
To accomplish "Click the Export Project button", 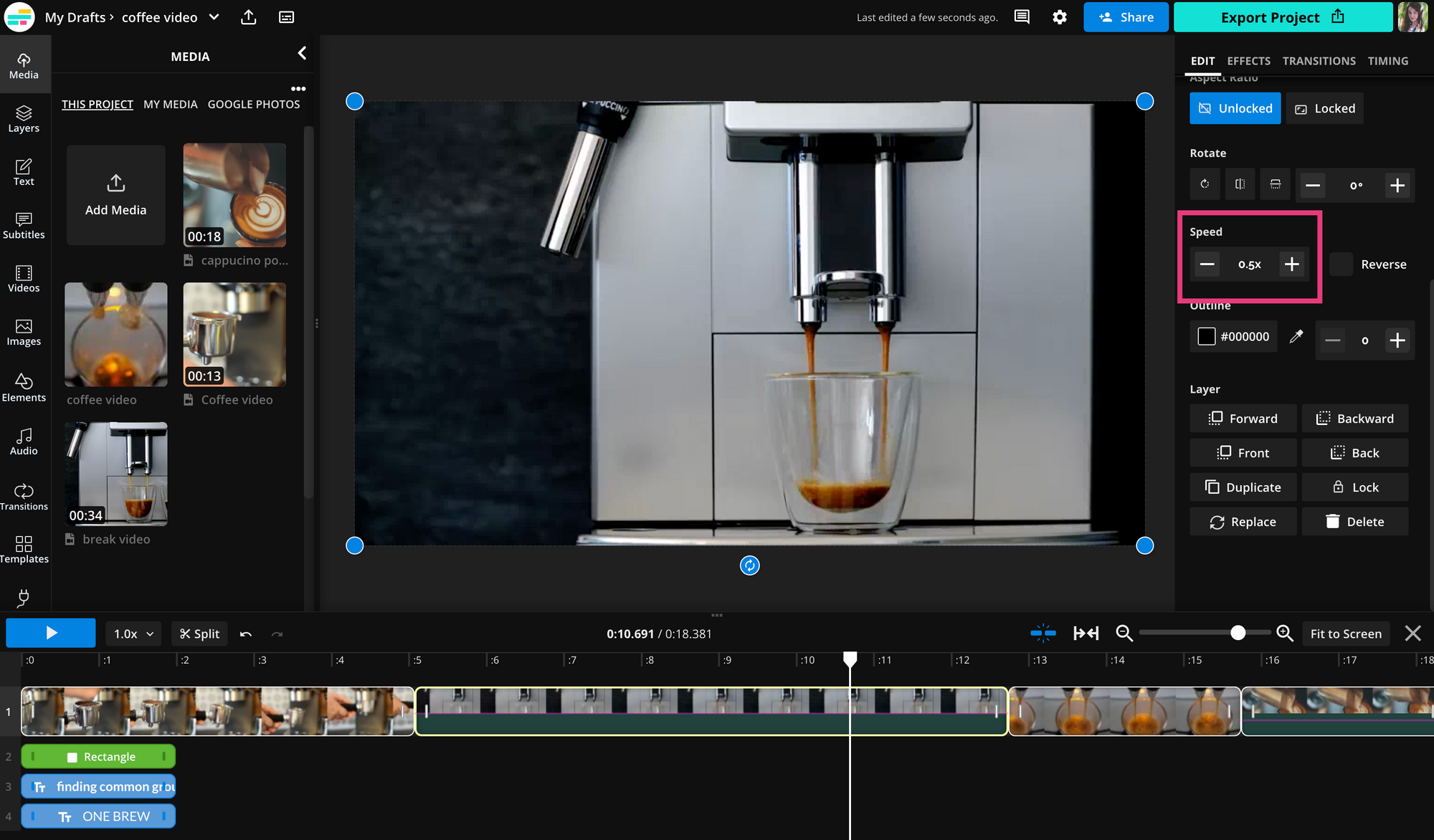I will point(1282,17).
